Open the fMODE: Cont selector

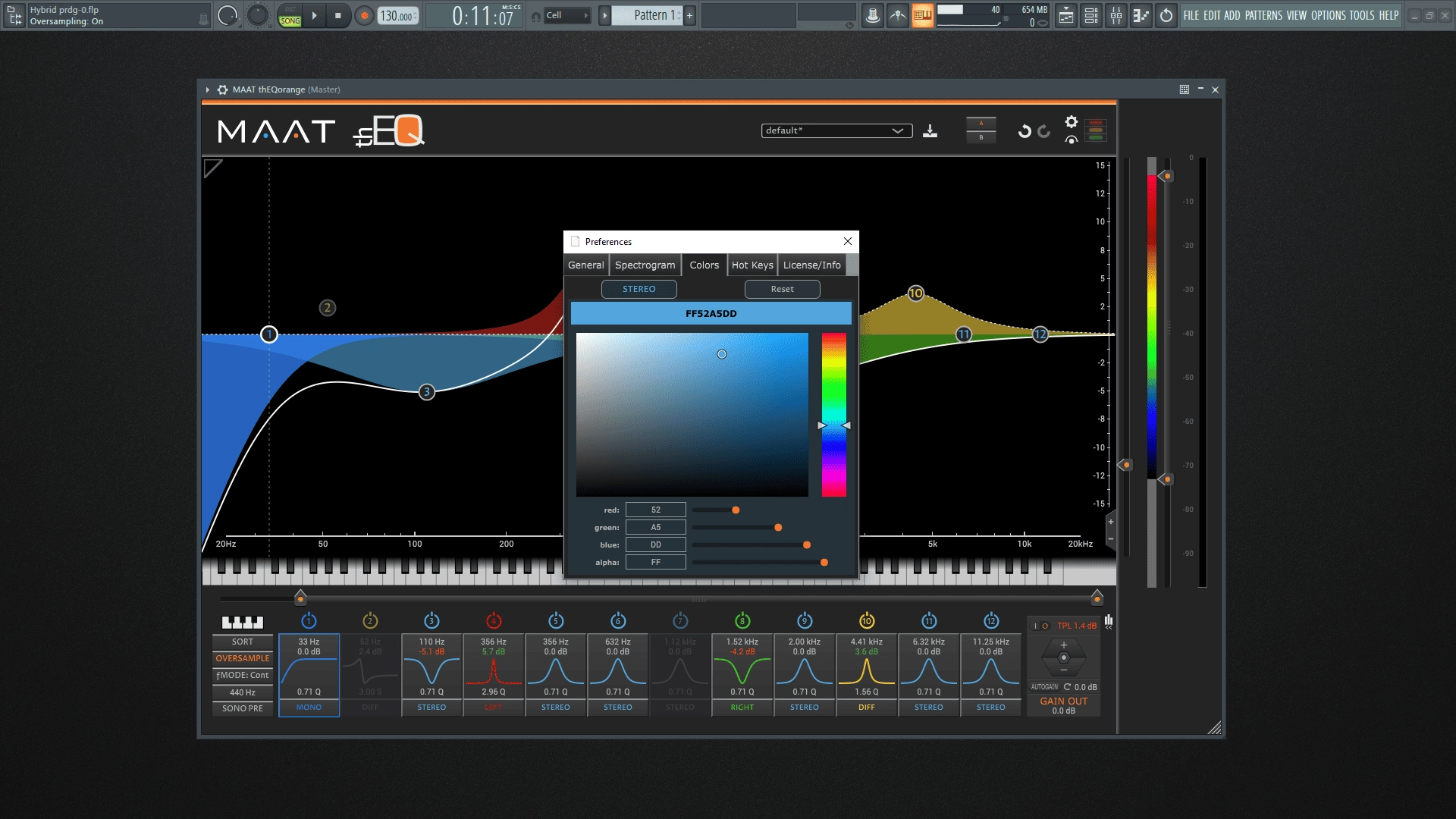(x=243, y=675)
